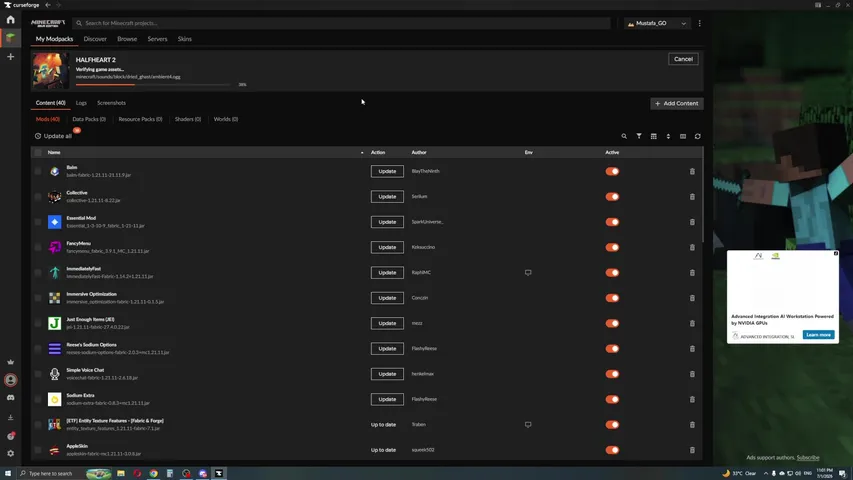
Task: Click the navigate back arrow in title bar
Action: (48, 5)
